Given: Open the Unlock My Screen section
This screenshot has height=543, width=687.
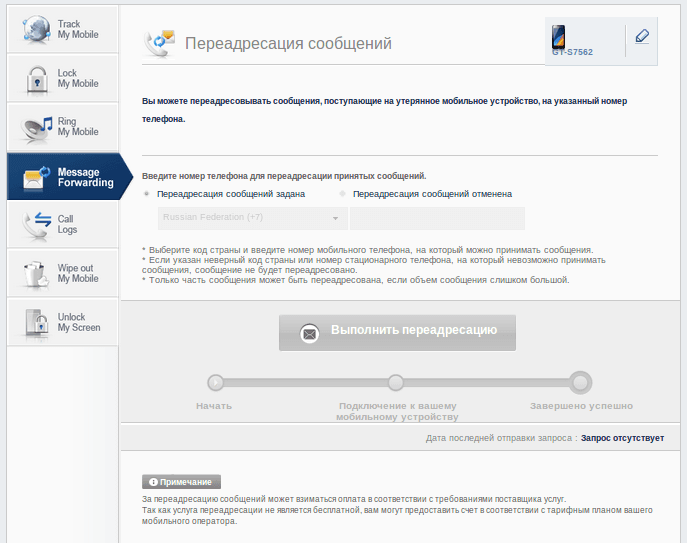Looking at the screenshot, I should [x=63, y=322].
